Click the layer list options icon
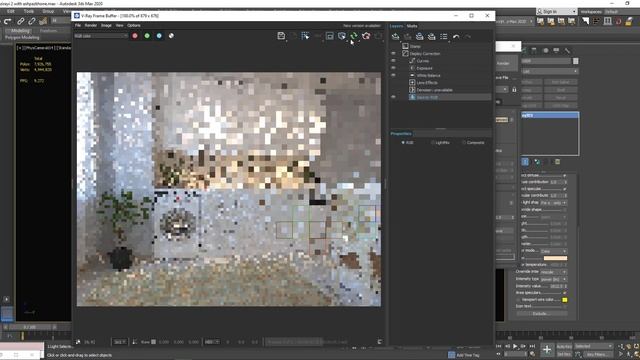The width and height of the screenshot is (640, 360). pyautogui.click(x=444, y=37)
